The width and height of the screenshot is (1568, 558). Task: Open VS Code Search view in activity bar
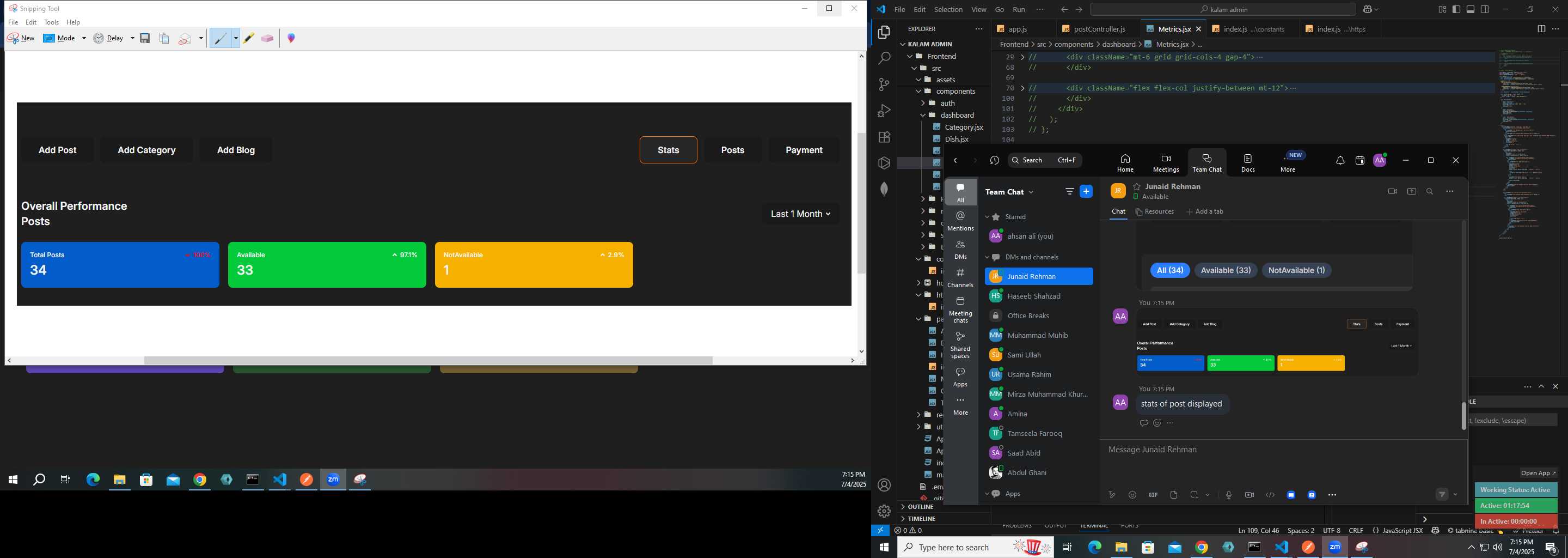pos(884,58)
